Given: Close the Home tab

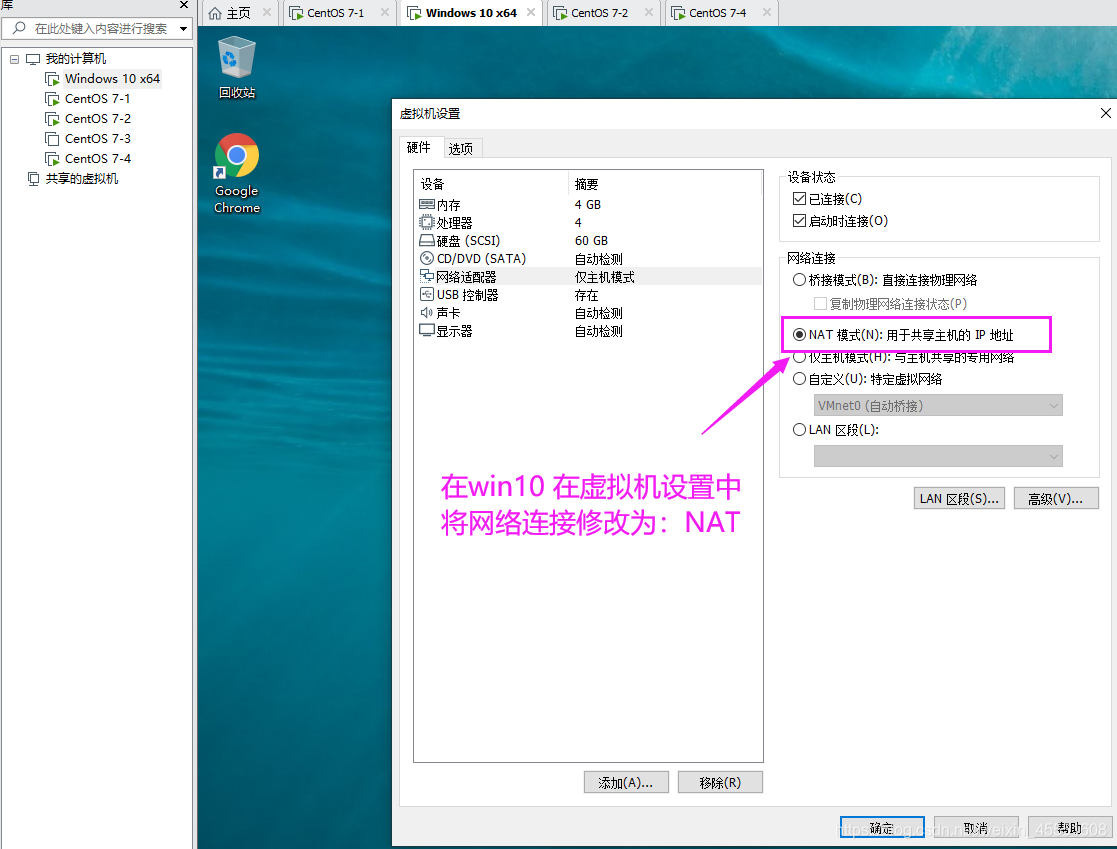Looking at the screenshot, I should [266, 12].
